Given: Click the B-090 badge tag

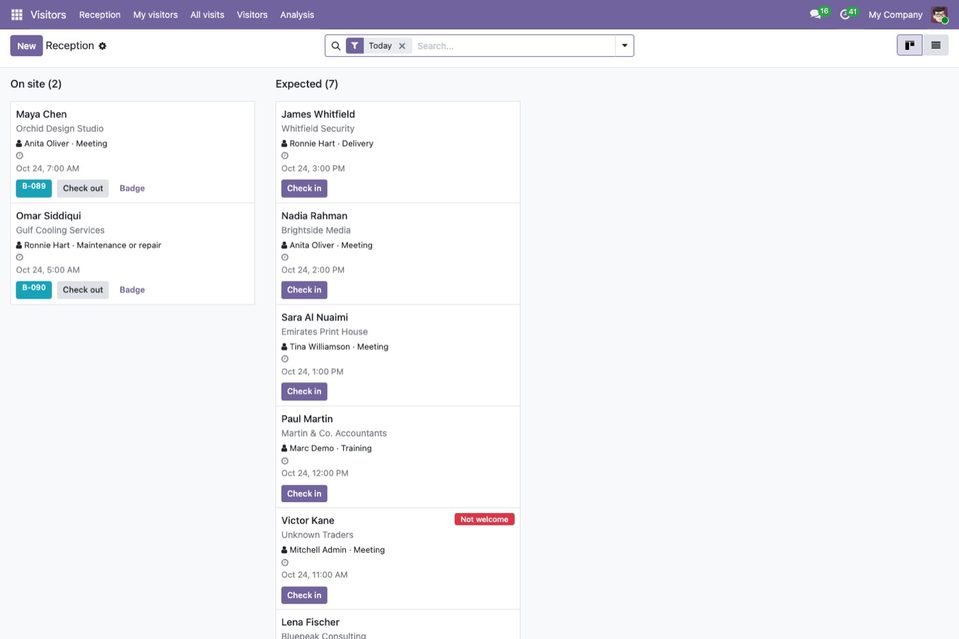Looking at the screenshot, I should [x=34, y=289].
